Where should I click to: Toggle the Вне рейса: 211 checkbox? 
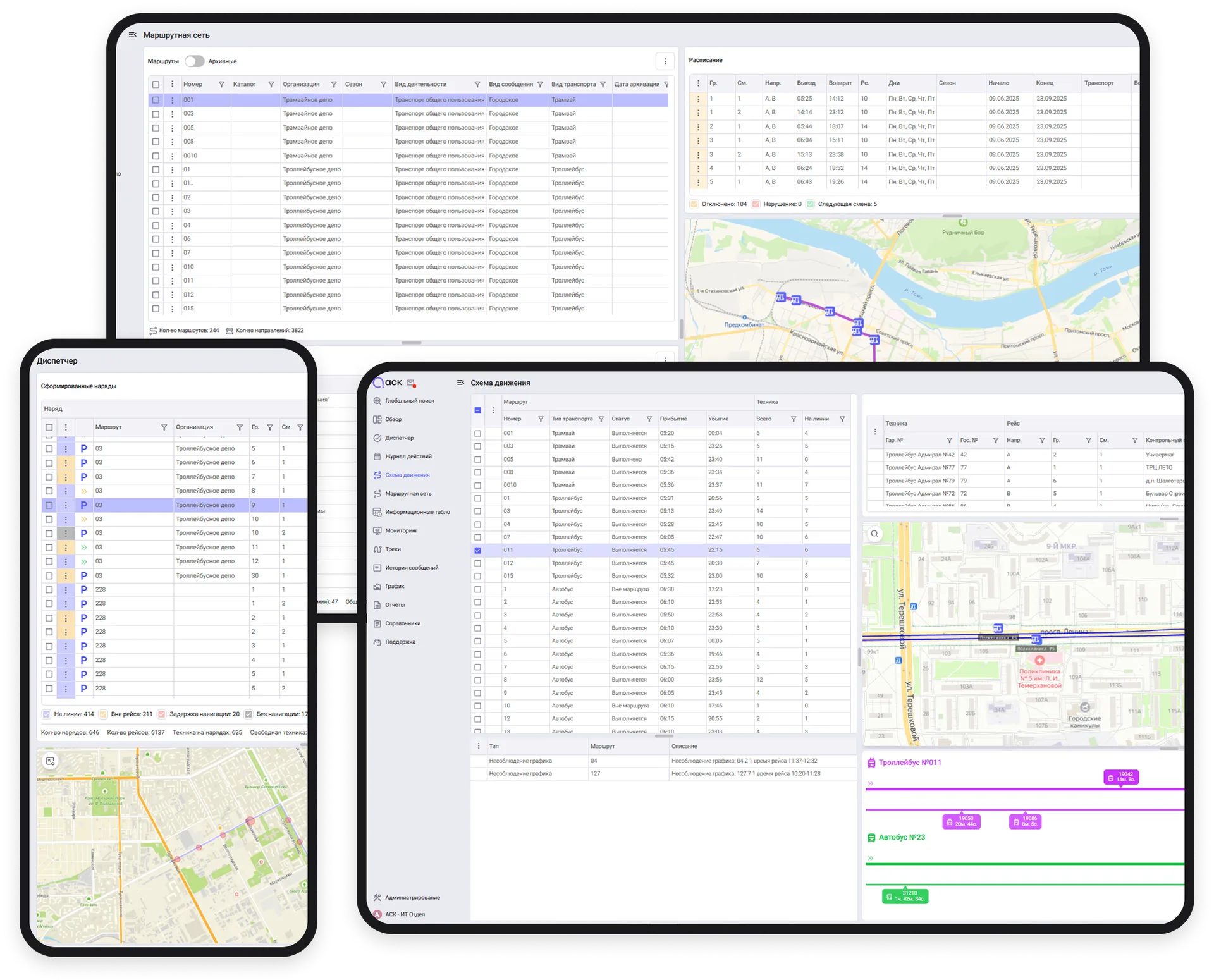[103, 714]
